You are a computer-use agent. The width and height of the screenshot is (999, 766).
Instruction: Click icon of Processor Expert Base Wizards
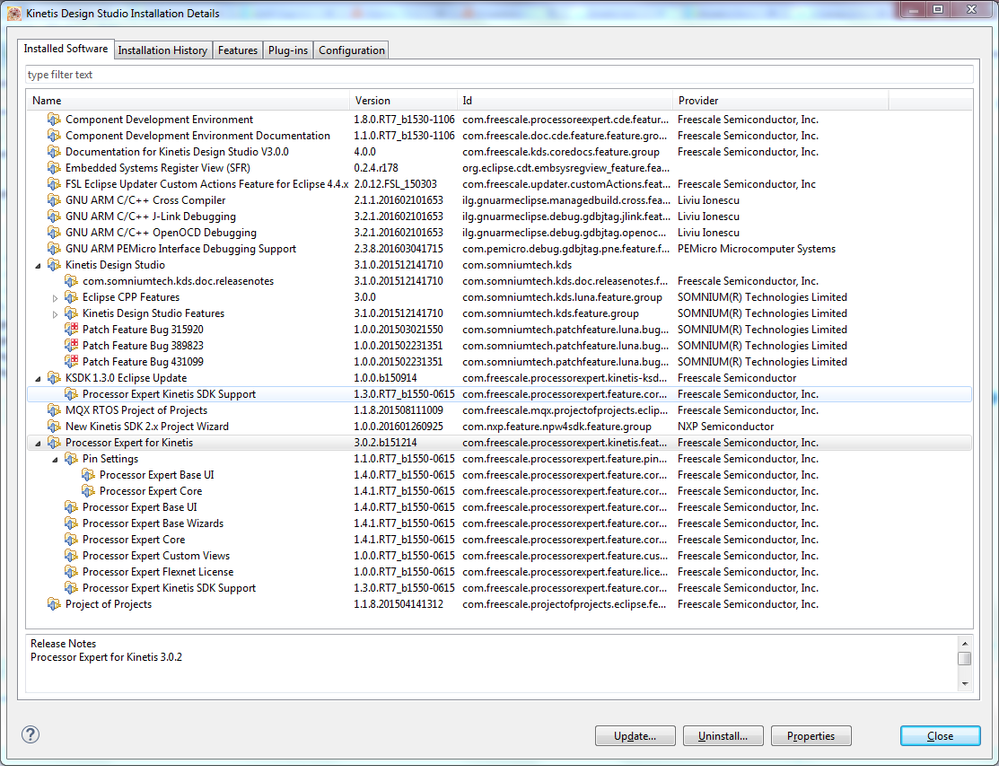pyautogui.click(x=71, y=523)
